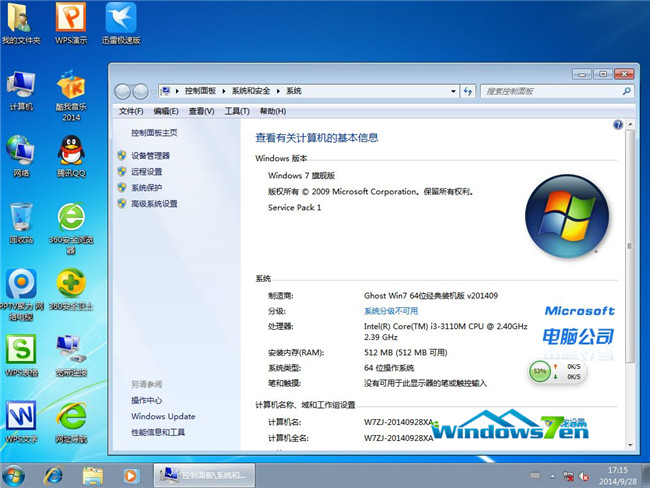
Task: Show hidden tray icons arrow
Action: point(553,476)
